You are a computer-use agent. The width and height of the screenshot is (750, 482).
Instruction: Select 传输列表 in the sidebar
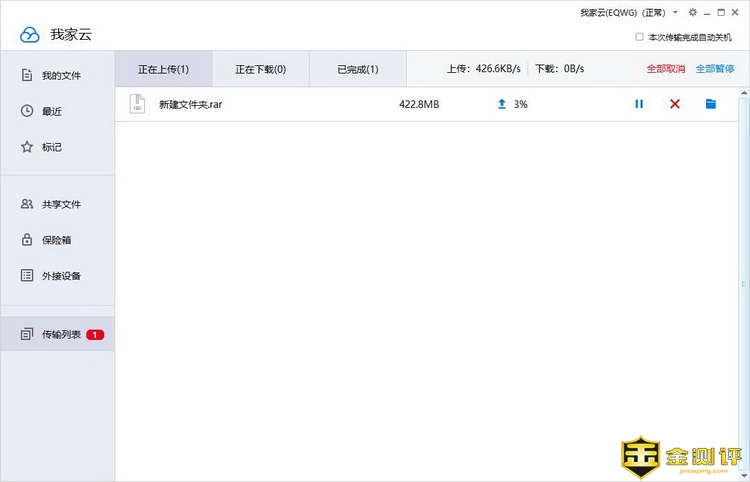pos(60,335)
